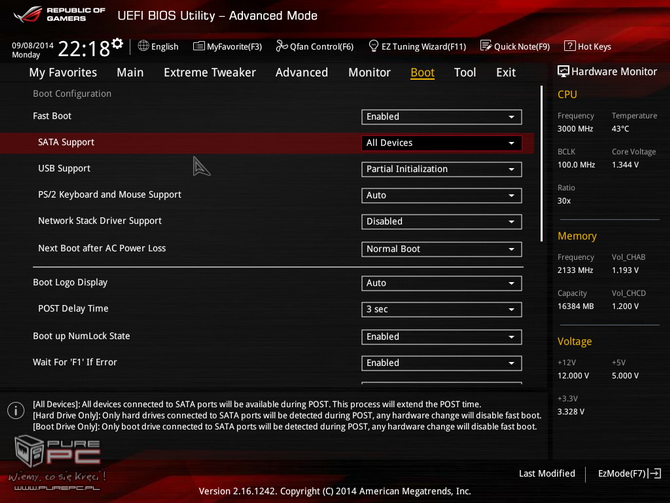Image resolution: width=670 pixels, height=503 pixels.
Task: Expand USB Support Partial Initialization dropdown
Action: click(441, 169)
